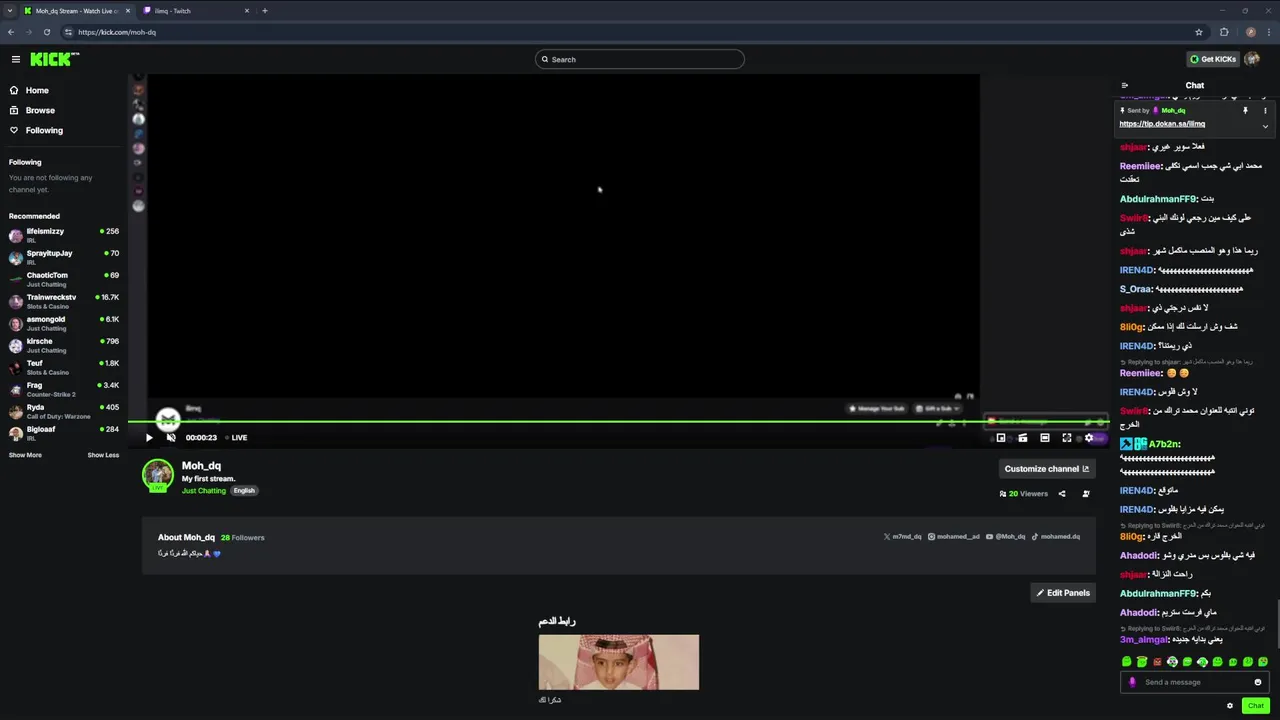The image size is (1280, 720).
Task: Open browser extensions puzzle icon
Action: click(x=1224, y=32)
